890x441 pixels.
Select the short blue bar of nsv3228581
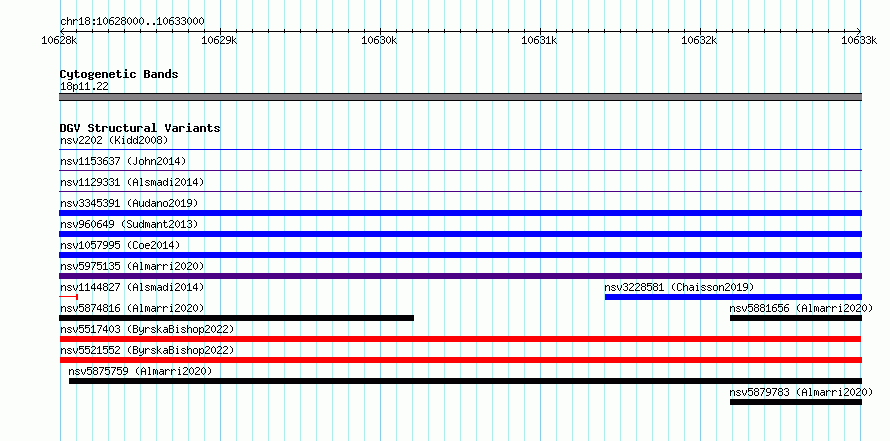click(733, 297)
